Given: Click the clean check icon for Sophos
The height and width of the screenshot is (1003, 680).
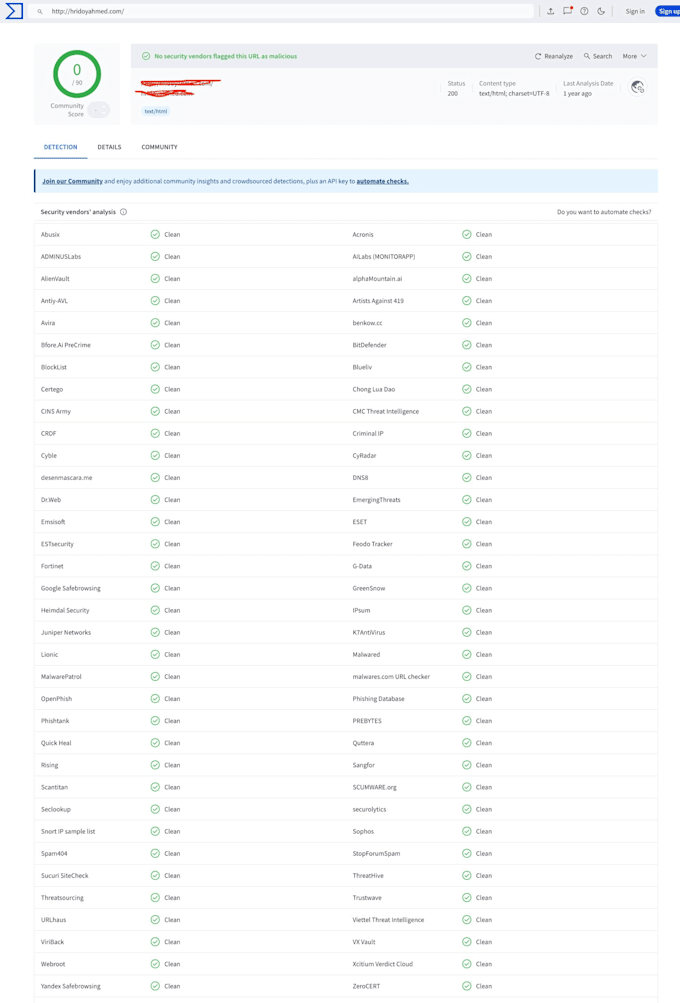Looking at the screenshot, I should (466, 832).
